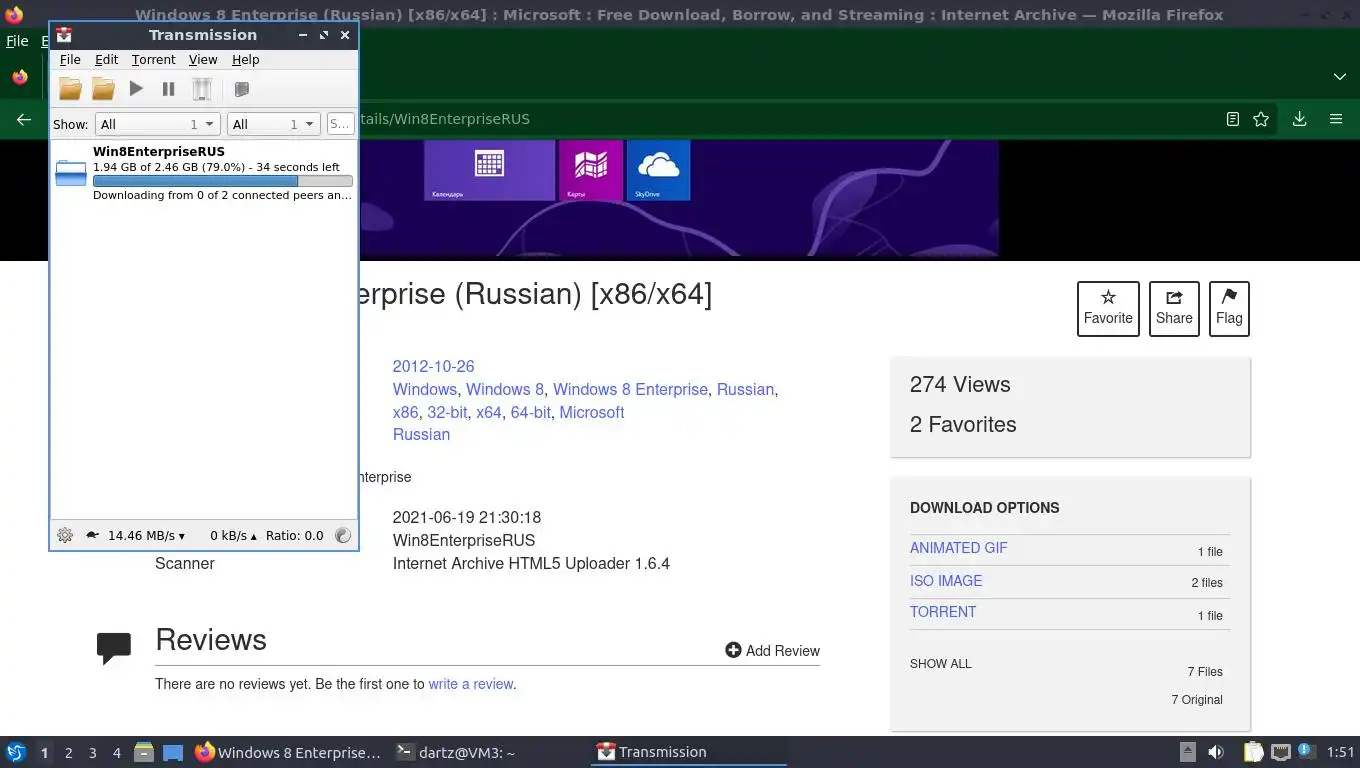Expand the first Show All activity filter dropdown
This screenshot has width=1360, height=768.
pos(157,124)
